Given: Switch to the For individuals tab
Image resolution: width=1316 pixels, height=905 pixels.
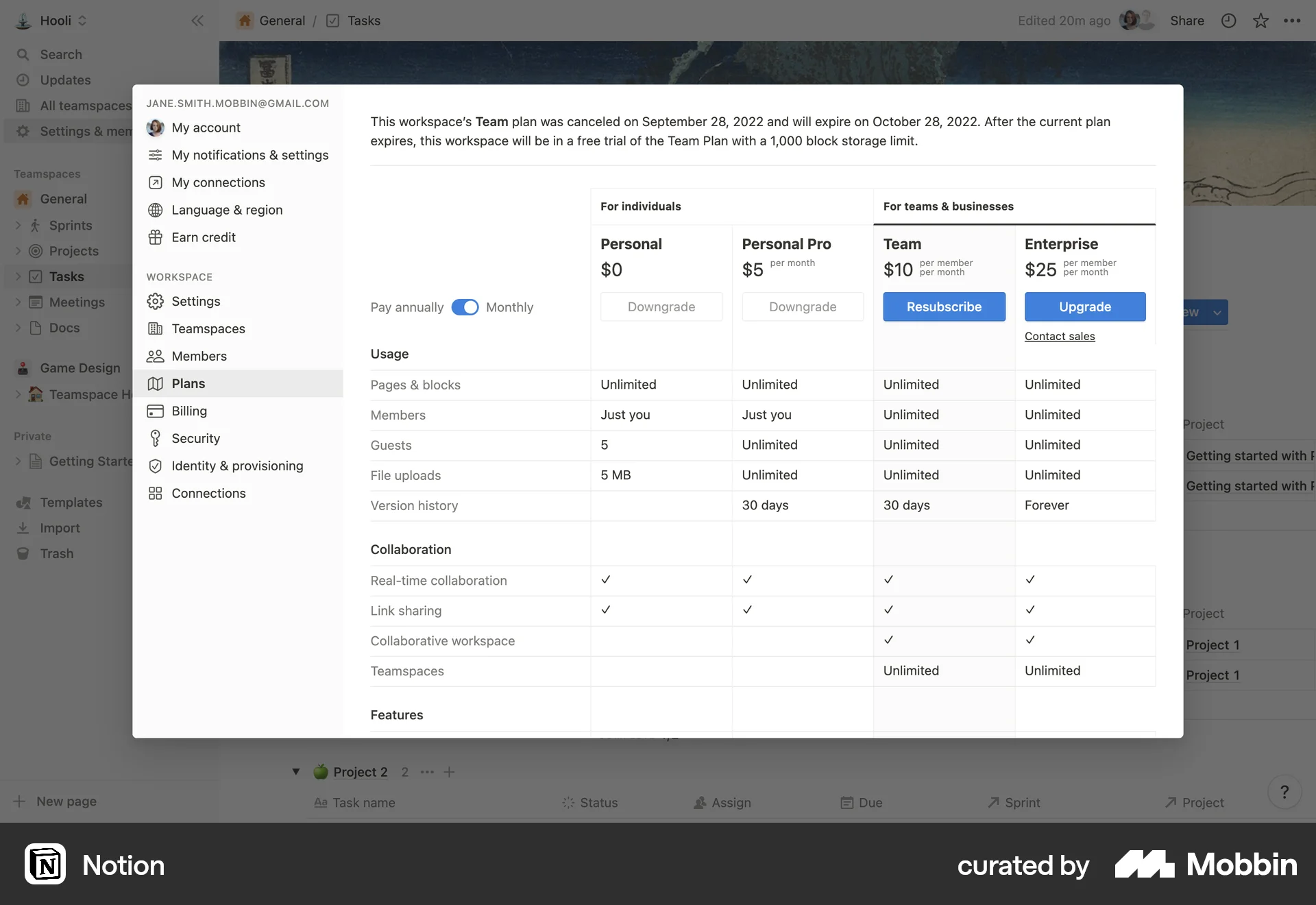Looking at the screenshot, I should 641,206.
